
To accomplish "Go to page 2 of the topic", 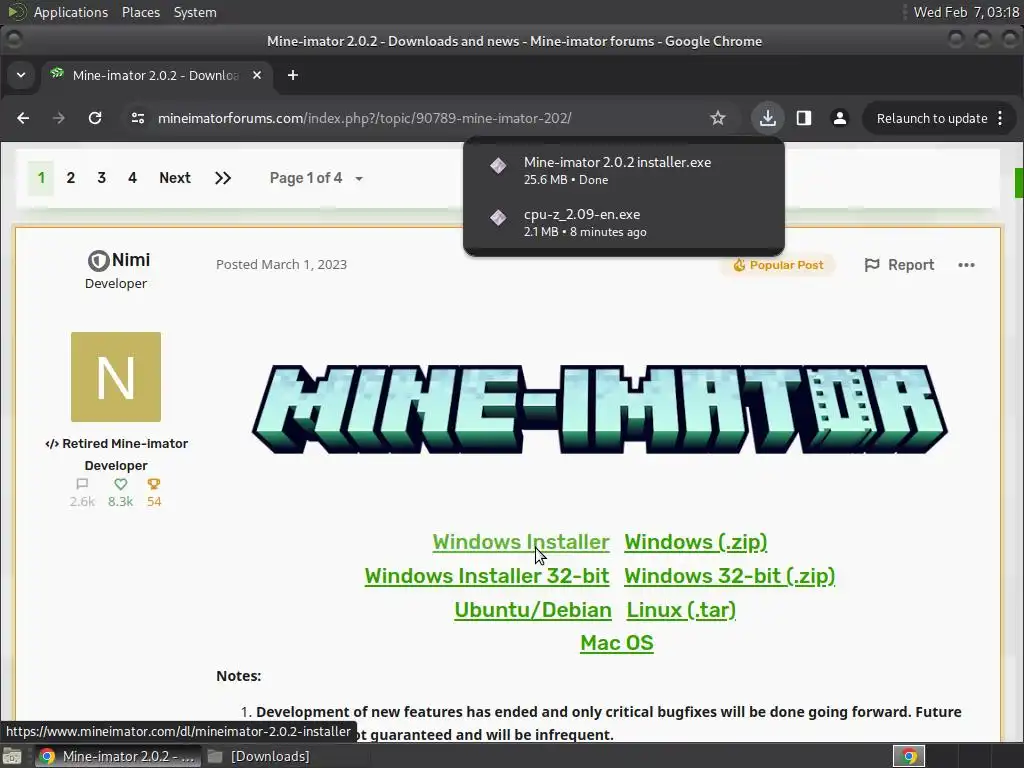I will (71, 178).
